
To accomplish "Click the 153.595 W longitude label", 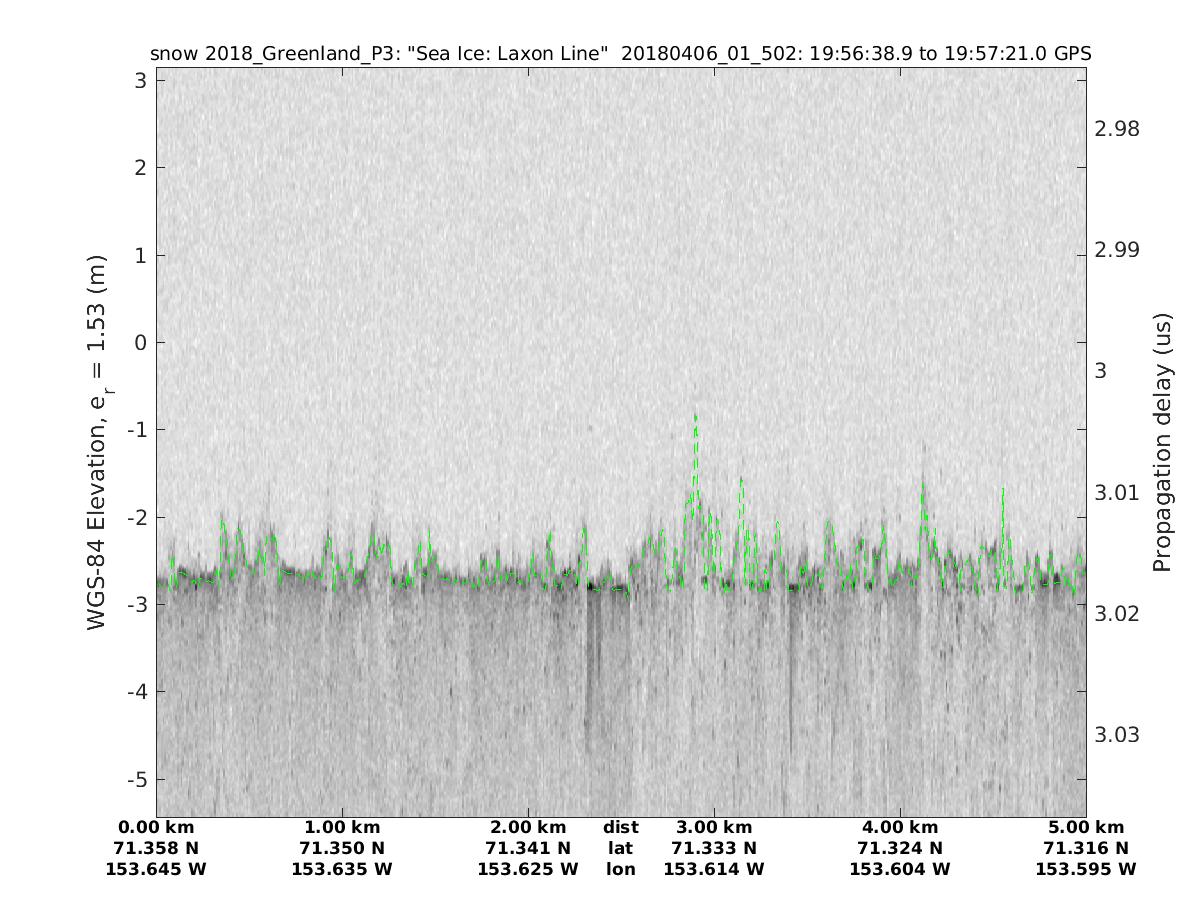I will (x=1086, y=869).
